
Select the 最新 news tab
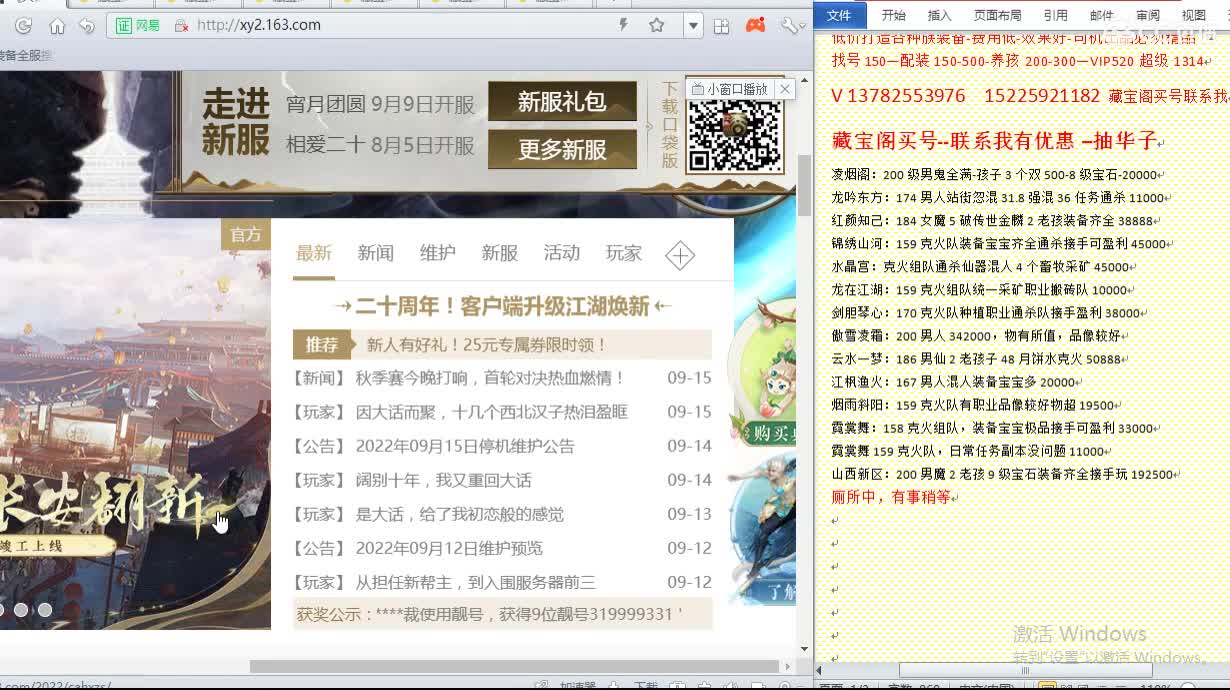pos(313,253)
